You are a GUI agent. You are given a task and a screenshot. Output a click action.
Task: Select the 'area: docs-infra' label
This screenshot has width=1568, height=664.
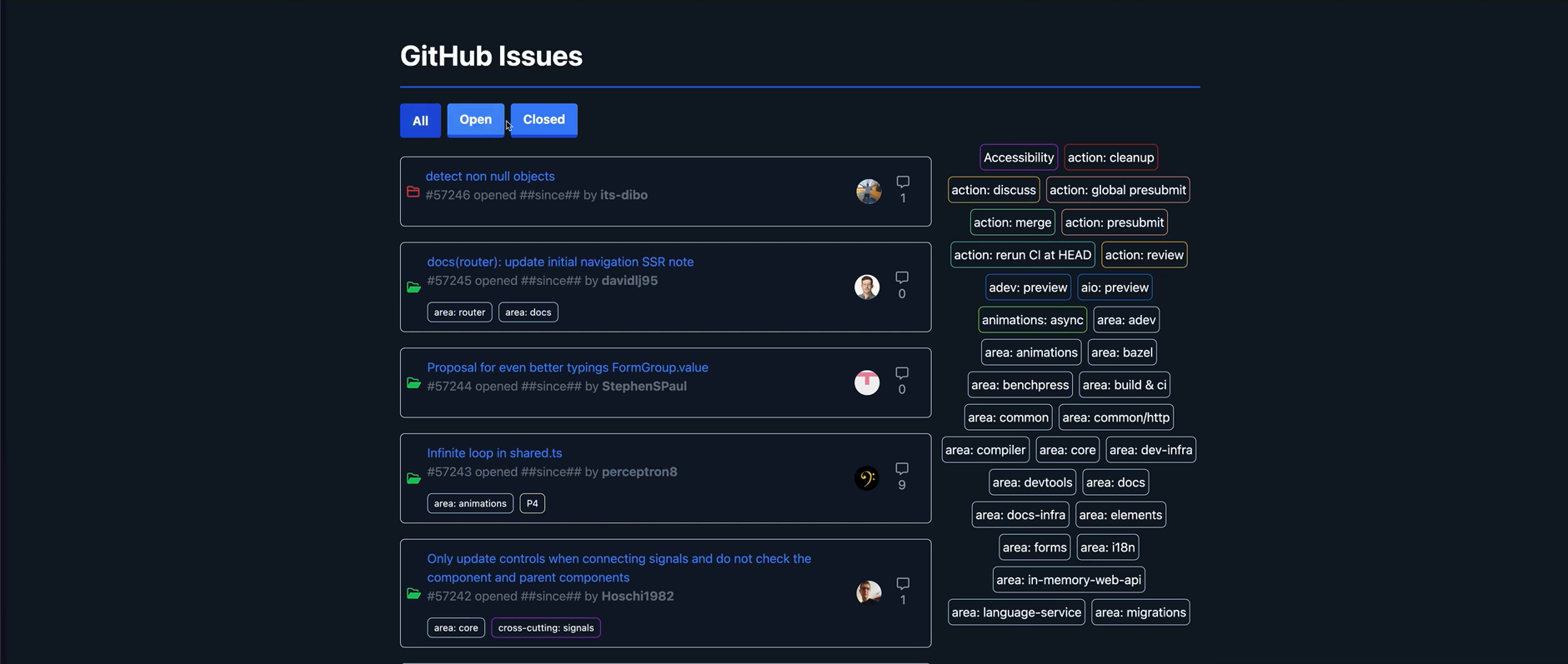point(1020,515)
